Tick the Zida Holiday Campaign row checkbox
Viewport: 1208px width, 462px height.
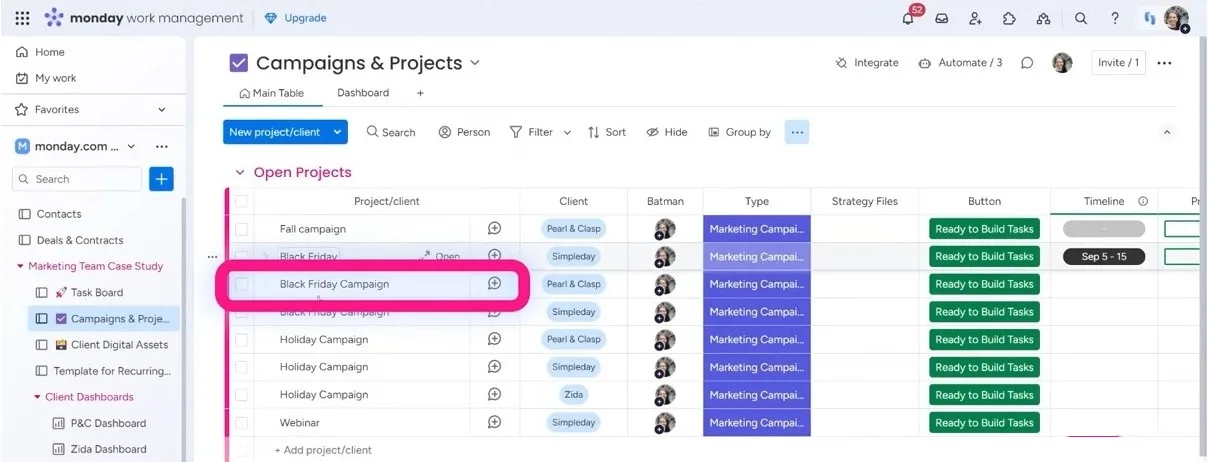point(241,395)
